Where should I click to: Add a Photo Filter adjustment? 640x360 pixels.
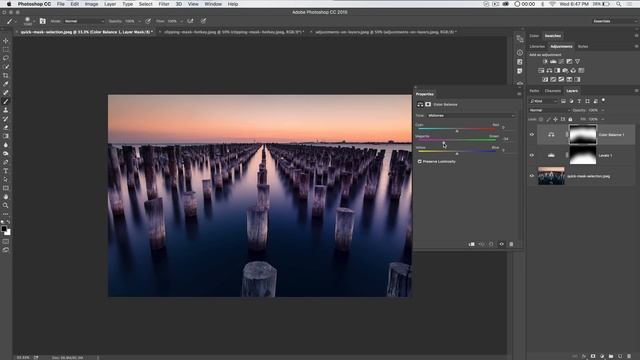[x=565, y=71]
